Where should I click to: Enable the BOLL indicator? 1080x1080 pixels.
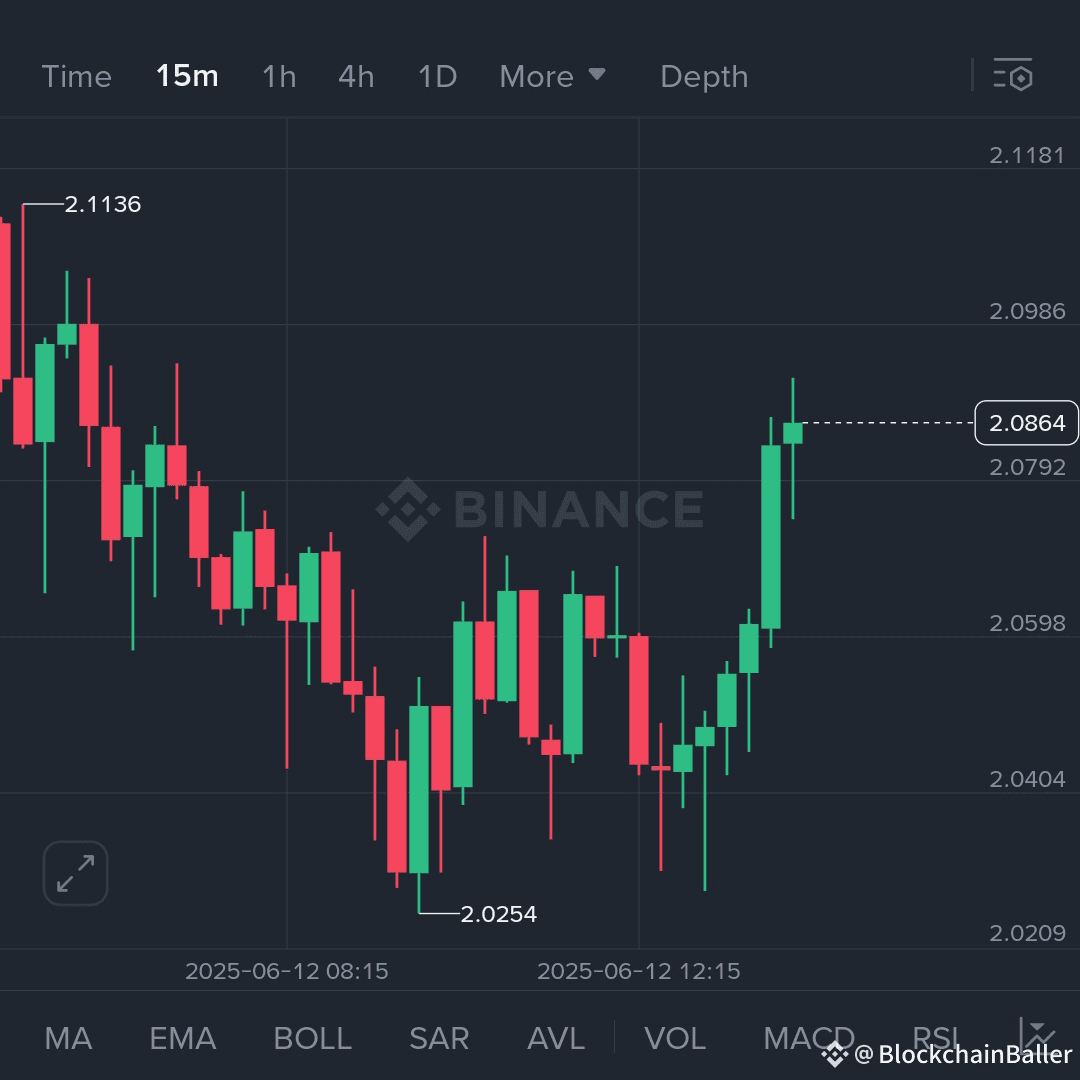coord(312,1038)
